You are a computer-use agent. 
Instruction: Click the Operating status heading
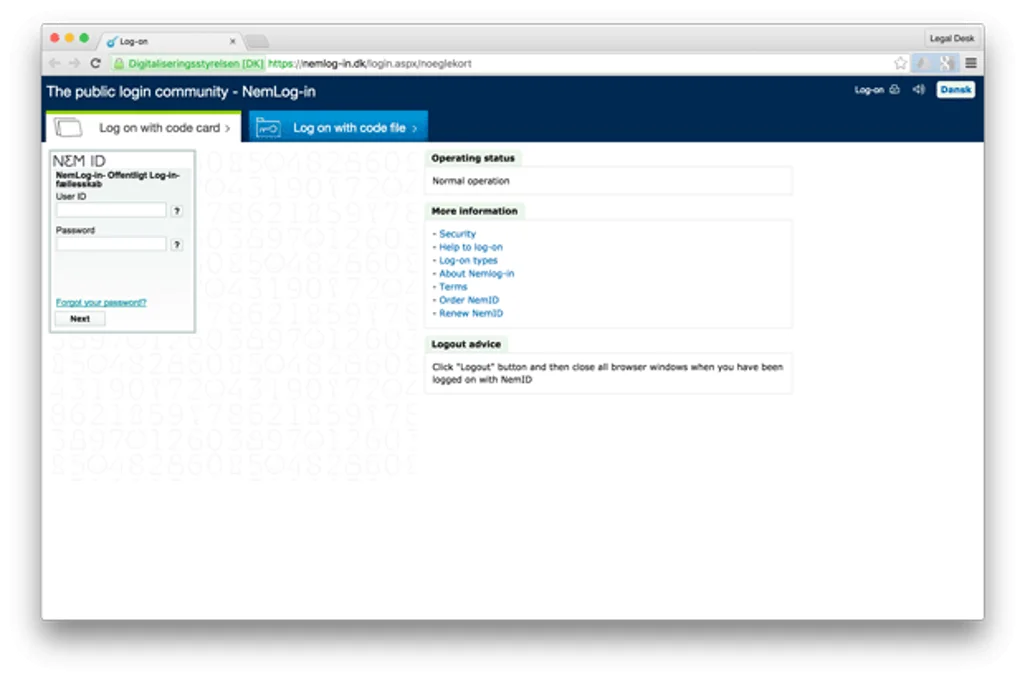pos(473,158)
